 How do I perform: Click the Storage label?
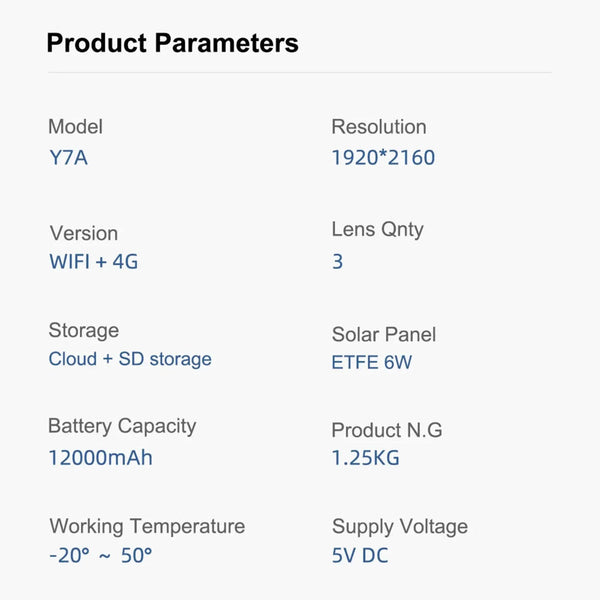tap(83, 330)
